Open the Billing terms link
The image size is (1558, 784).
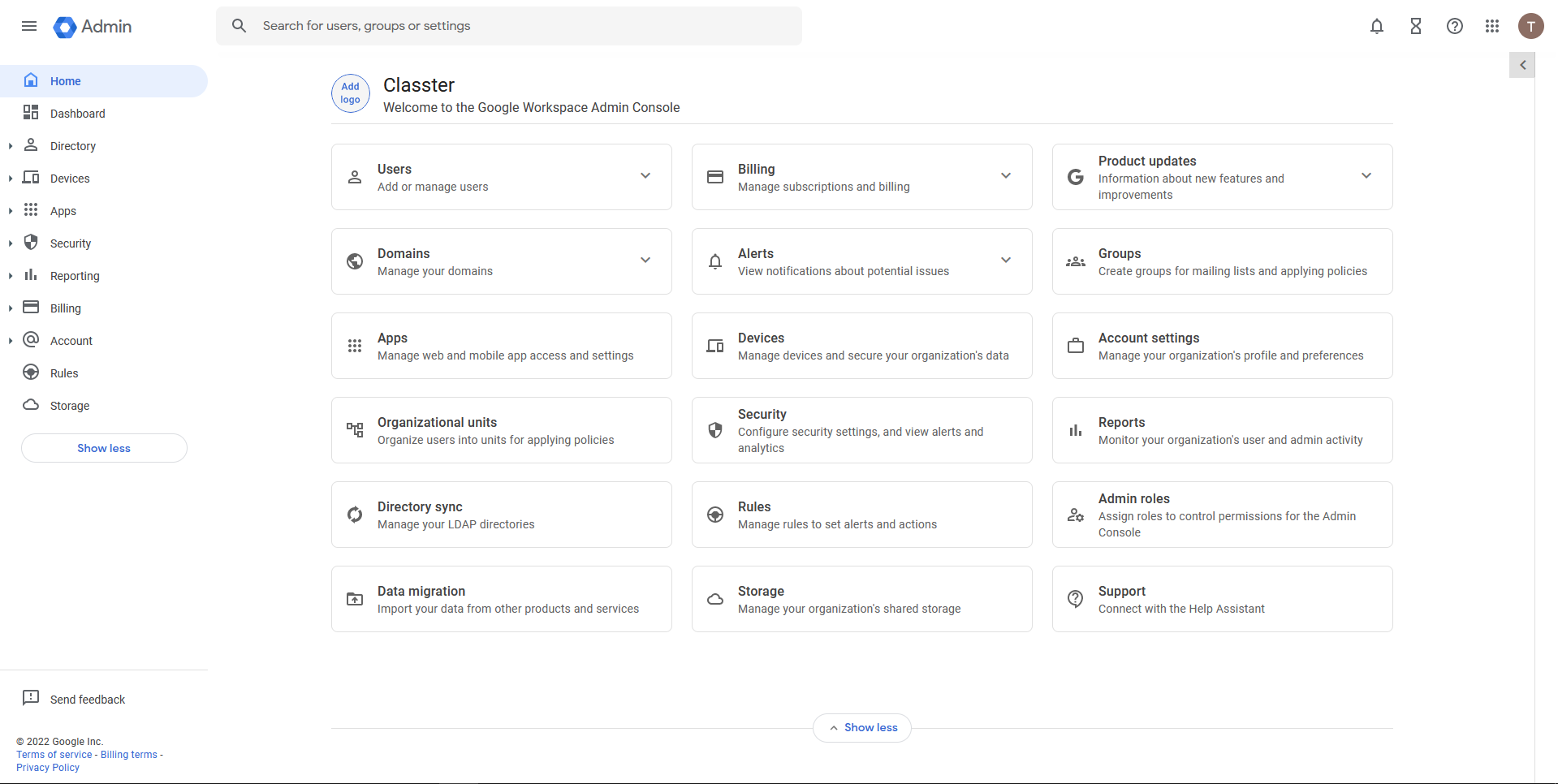(129, 755)
